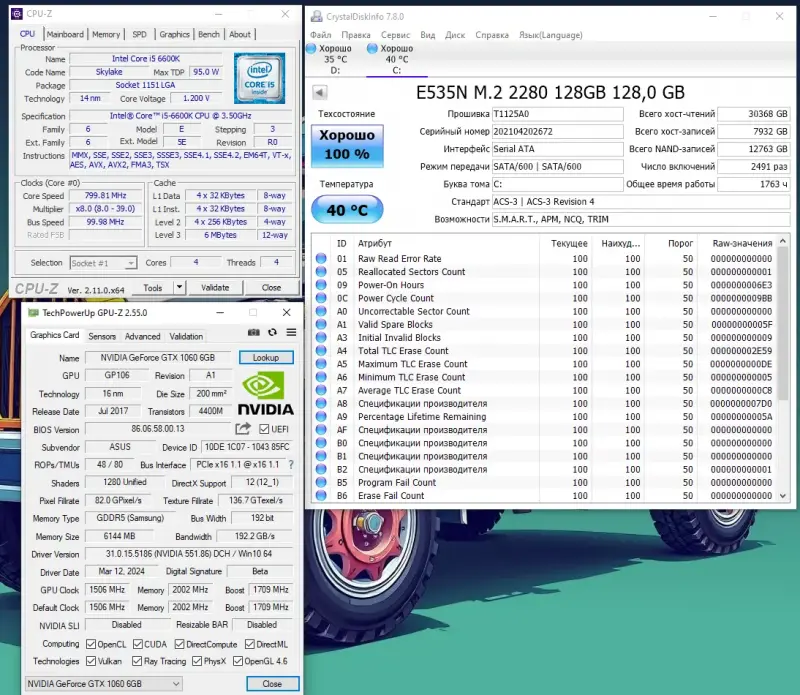
Task: Open the Язык(Language) menu
Action: click(x=551, y=35)
